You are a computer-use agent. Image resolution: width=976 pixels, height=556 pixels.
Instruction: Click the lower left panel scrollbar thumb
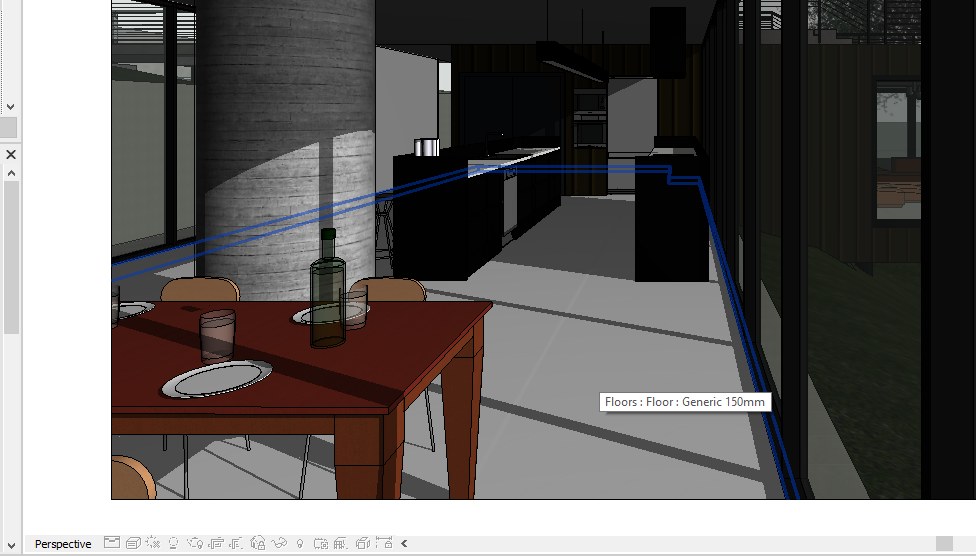tap(11, 257)
